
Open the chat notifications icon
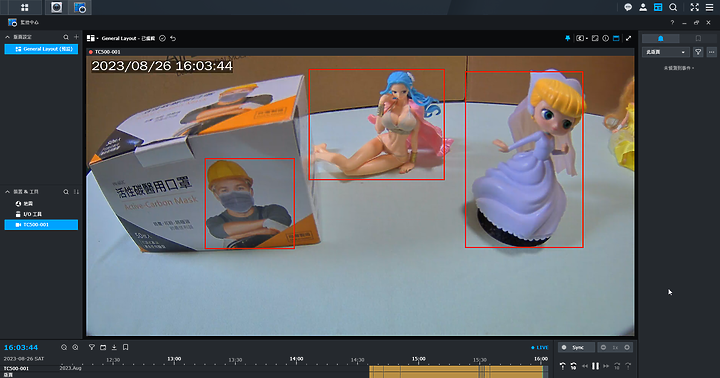click(628, 7)
